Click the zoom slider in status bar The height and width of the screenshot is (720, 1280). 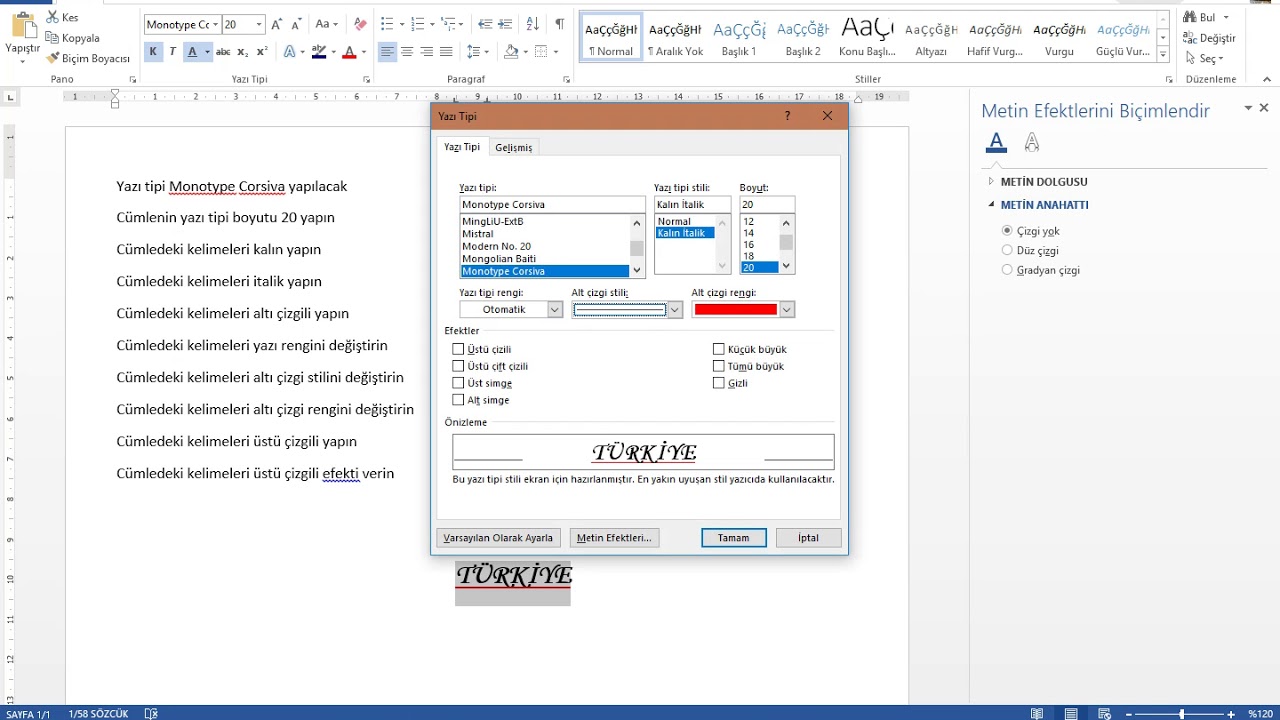pyautogui.click(x=1182, y=714)
